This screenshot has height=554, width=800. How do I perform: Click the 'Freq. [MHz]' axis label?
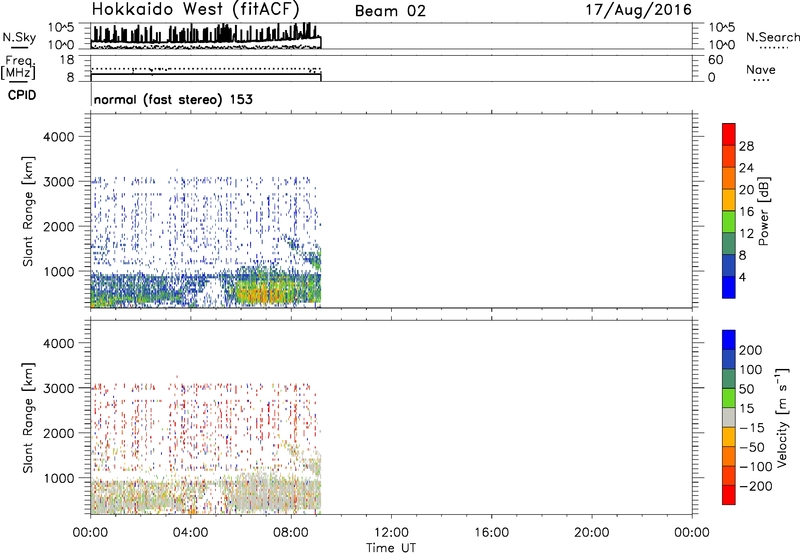(x=19, y=67)
